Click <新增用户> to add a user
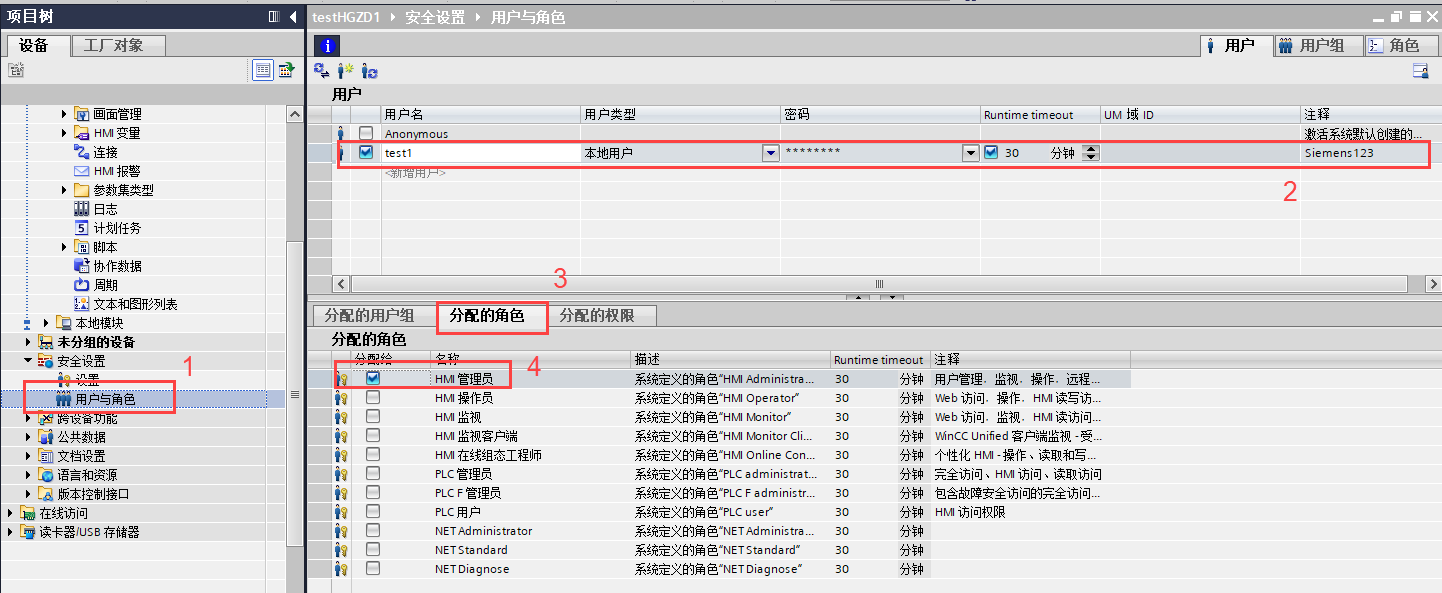Image resolution: width=1442 pixels, height=593 pixels. tap(417, 172)
